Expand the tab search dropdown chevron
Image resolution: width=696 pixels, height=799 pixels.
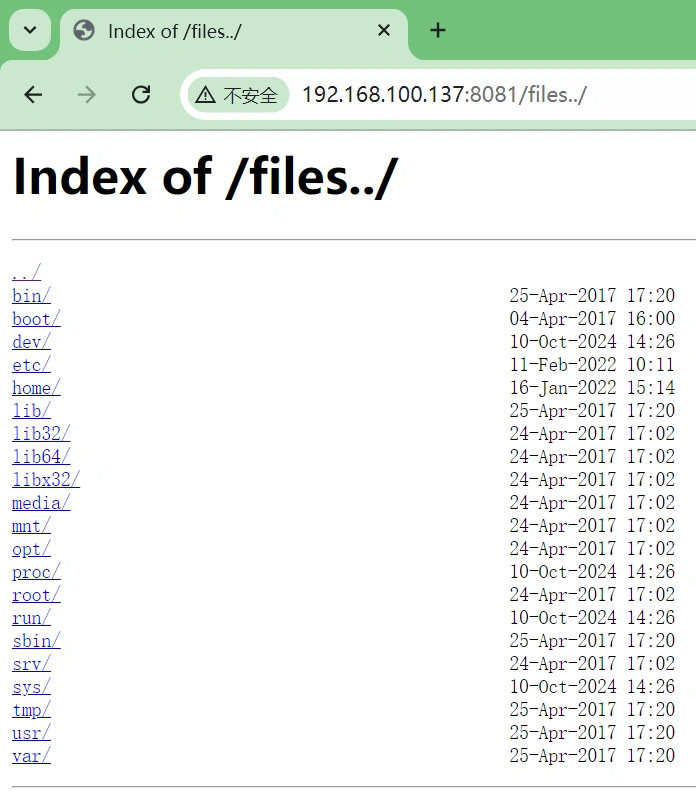click(x=30, y=31)
